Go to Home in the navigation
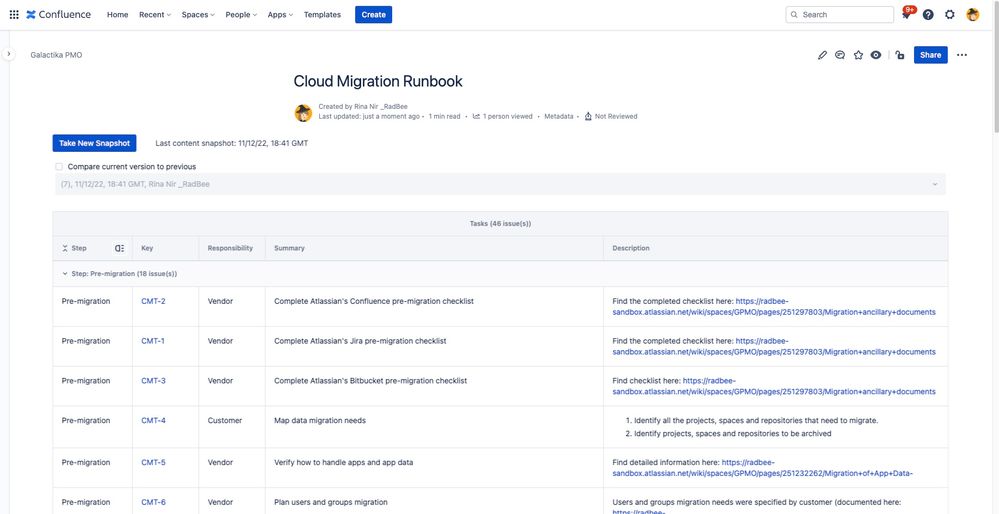This screenshot has height=514, width=999. 117,15
